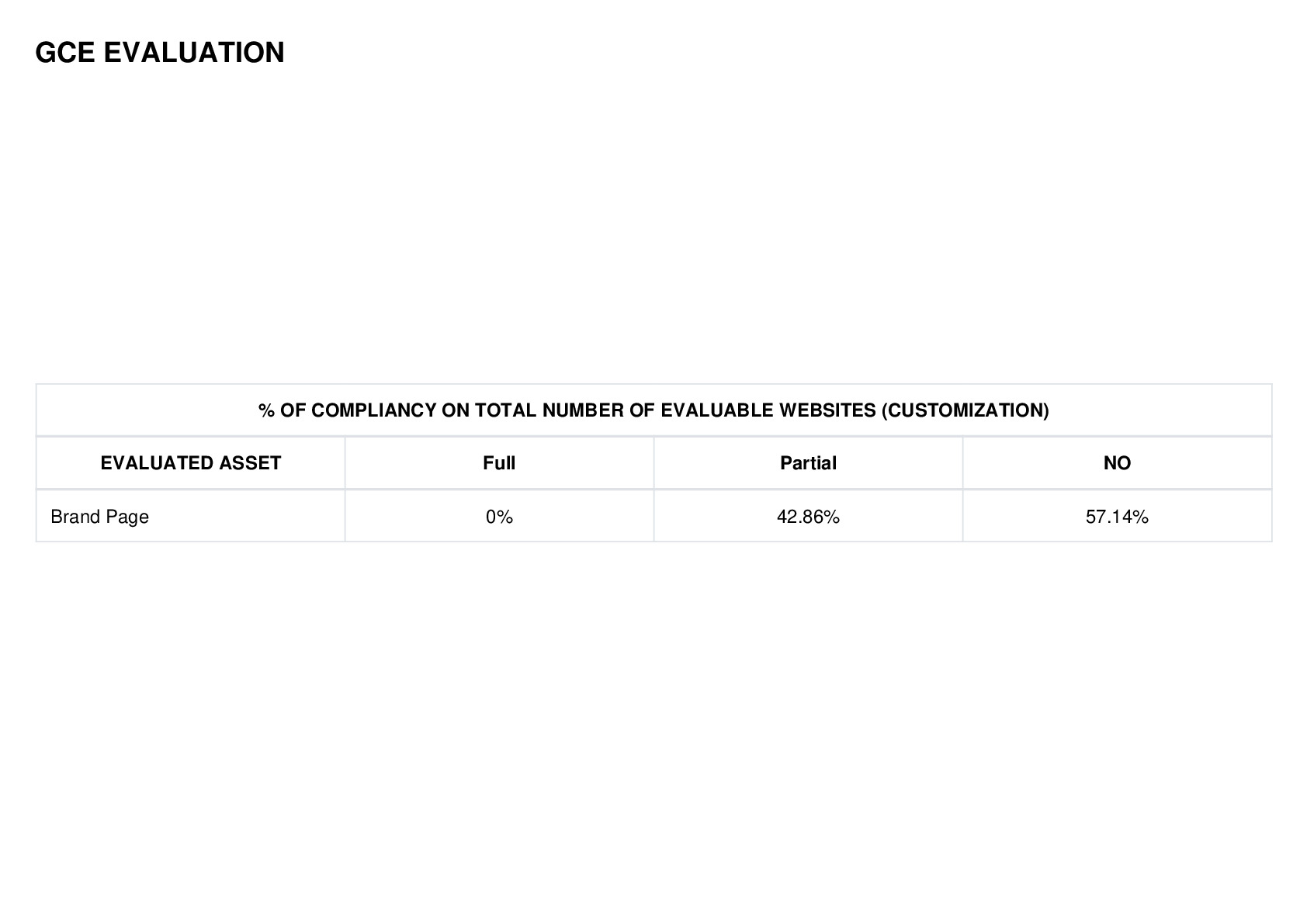Click the Partial column header

pos(808,463)
